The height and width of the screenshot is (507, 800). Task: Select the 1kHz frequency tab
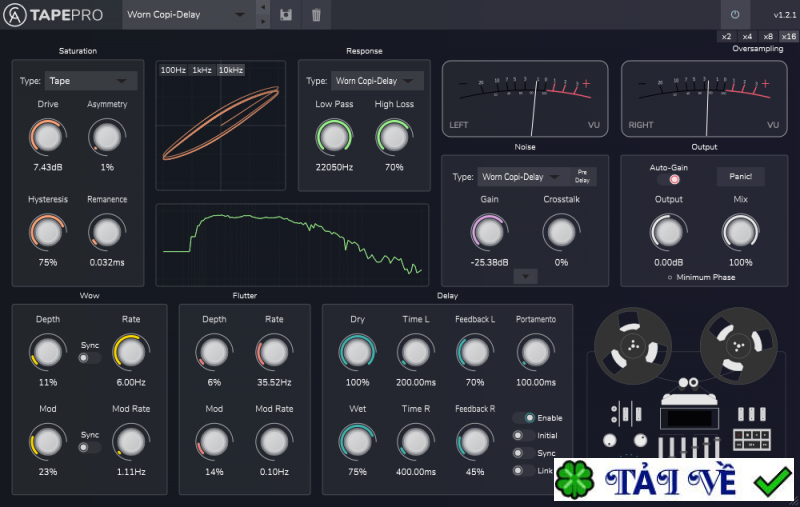201,70
